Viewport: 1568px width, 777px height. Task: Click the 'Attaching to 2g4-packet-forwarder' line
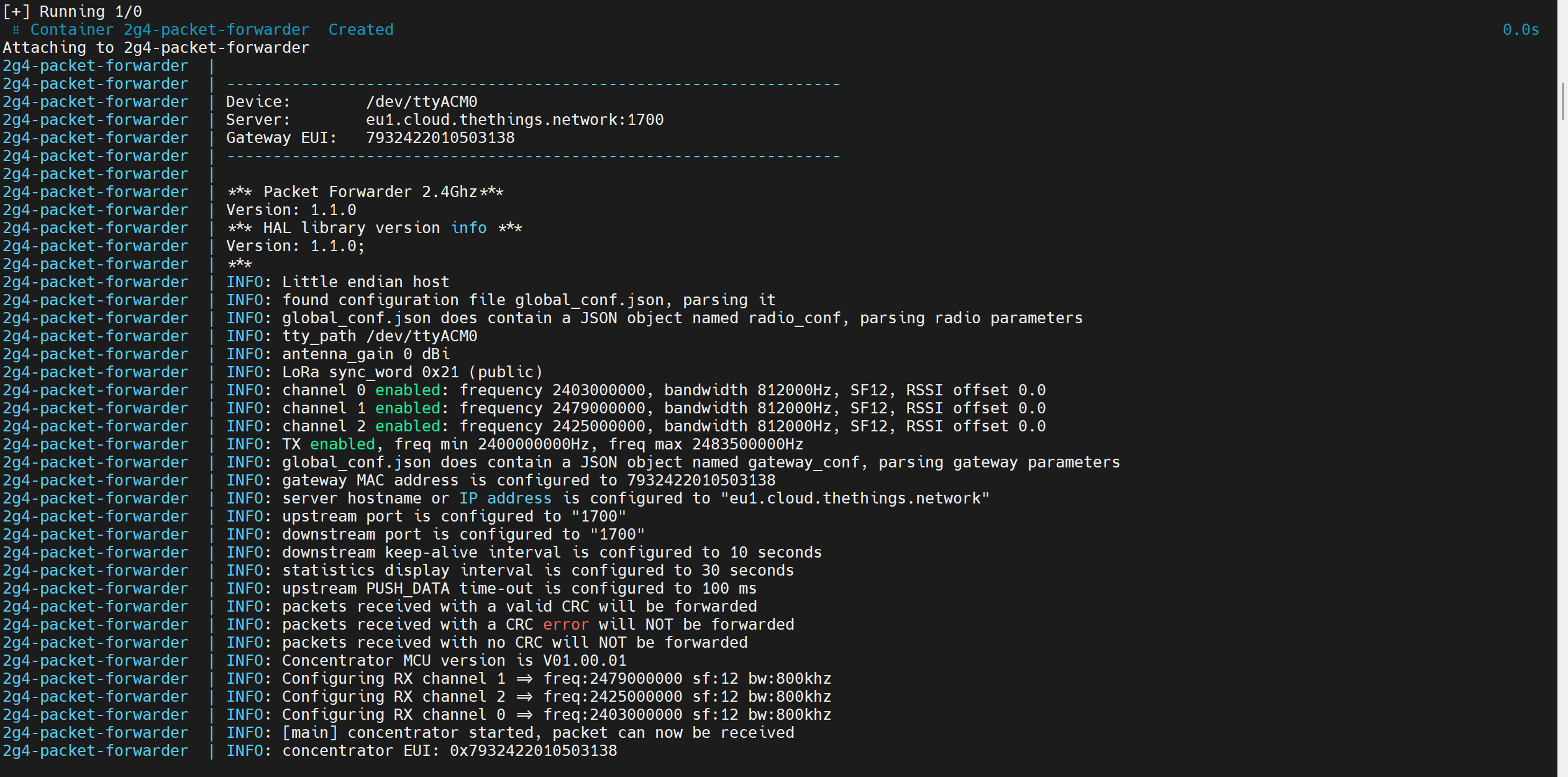156,48
